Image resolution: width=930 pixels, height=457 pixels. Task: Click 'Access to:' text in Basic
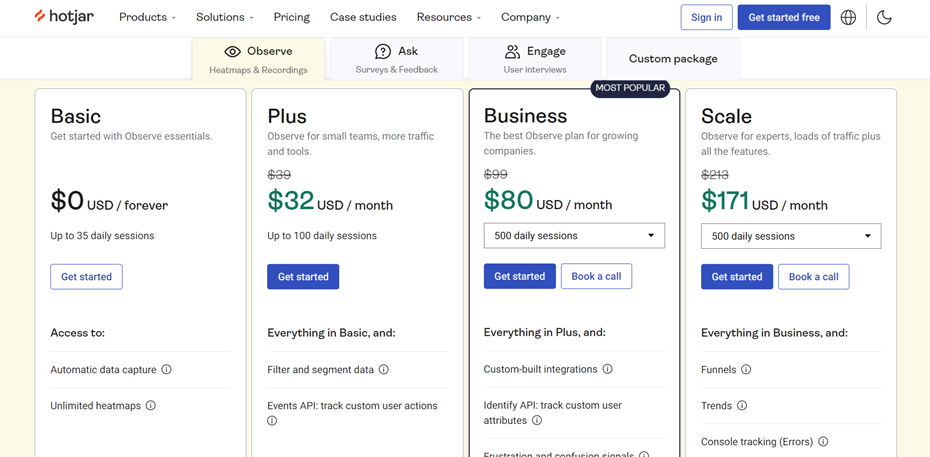point(78,333)
